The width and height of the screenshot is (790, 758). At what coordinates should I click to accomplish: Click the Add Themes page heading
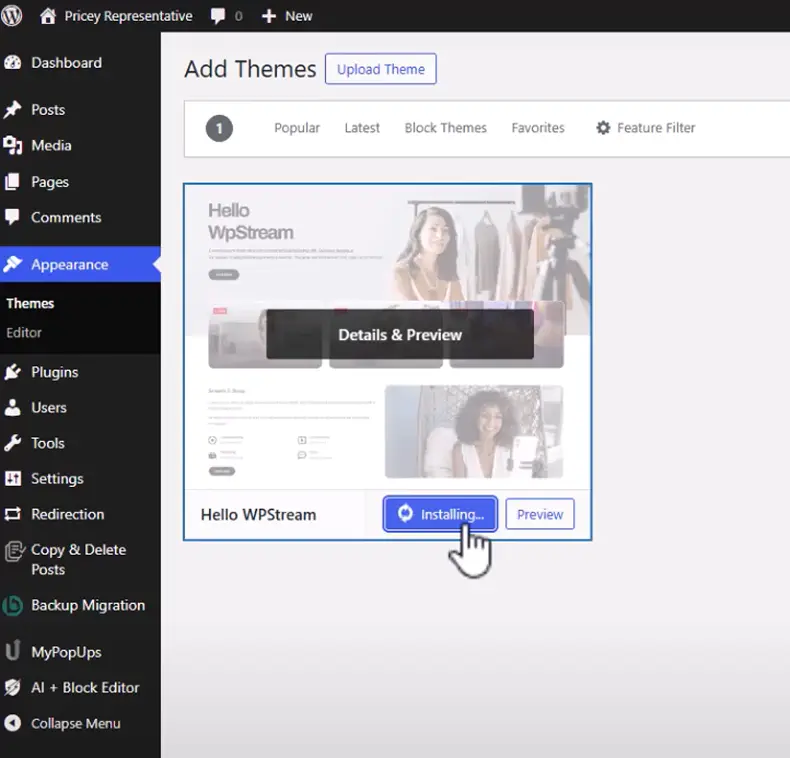click(250, 69)
